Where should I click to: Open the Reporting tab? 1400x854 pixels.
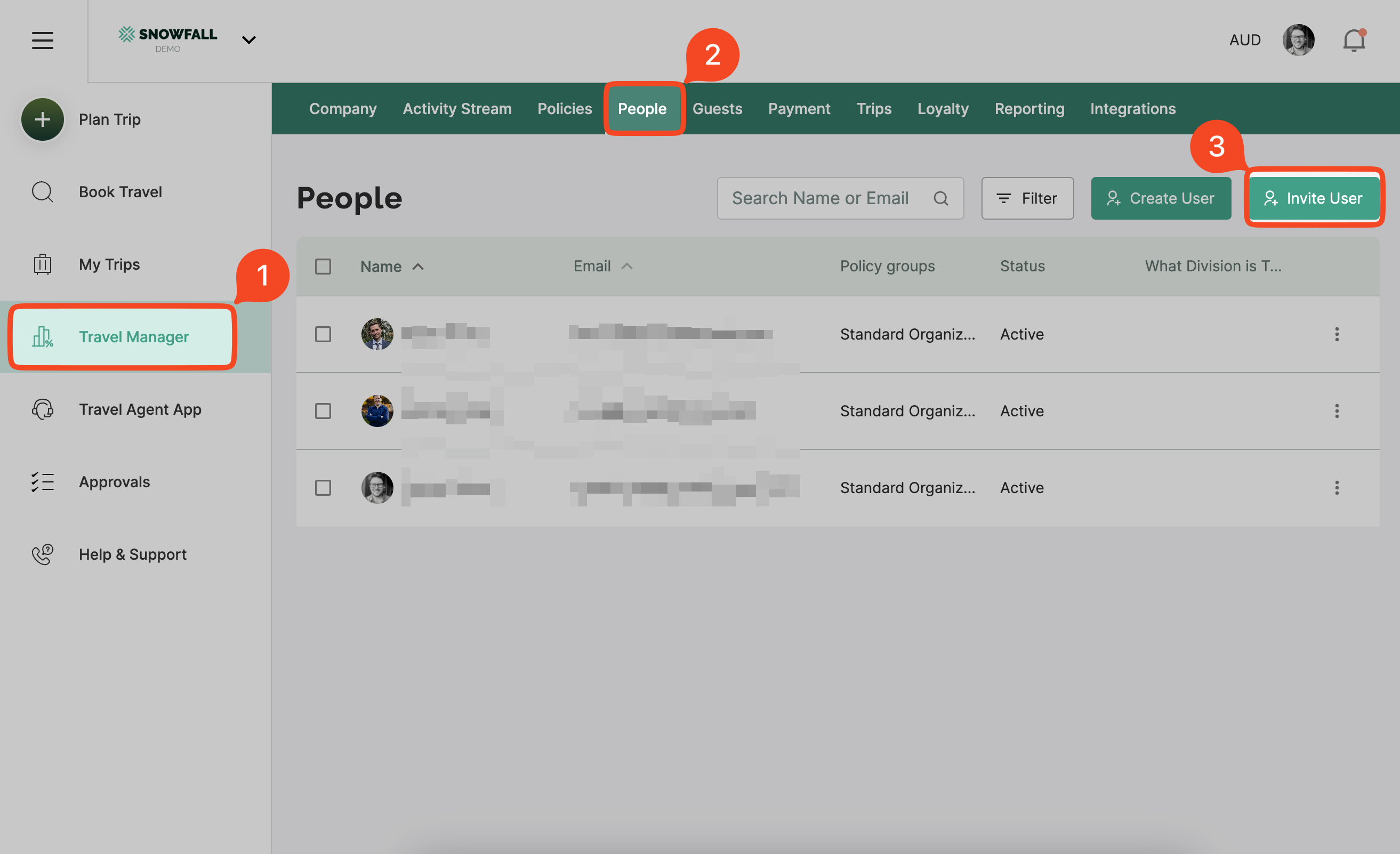(x=1029, y=109)
